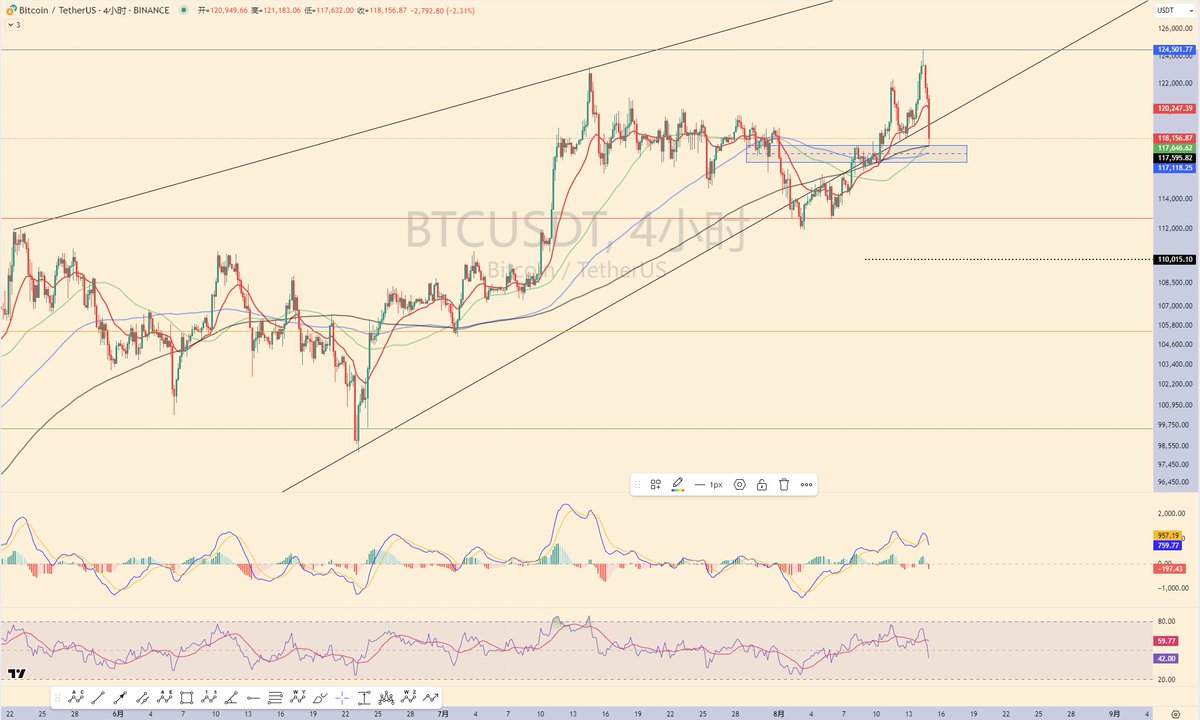This screenshot has width=1200, height=720.
Task: Select the WXY correction wave tool
Action: pos(297,698)
